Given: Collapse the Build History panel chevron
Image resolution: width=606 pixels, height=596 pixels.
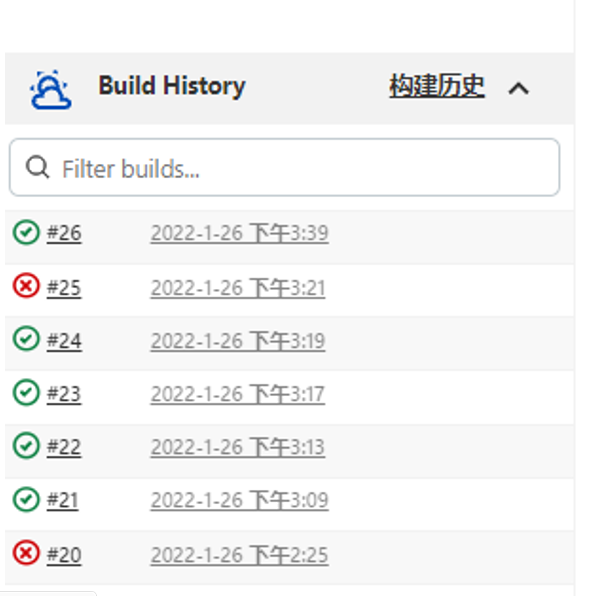Looking at the screenshot, I should tap(518, 88).
